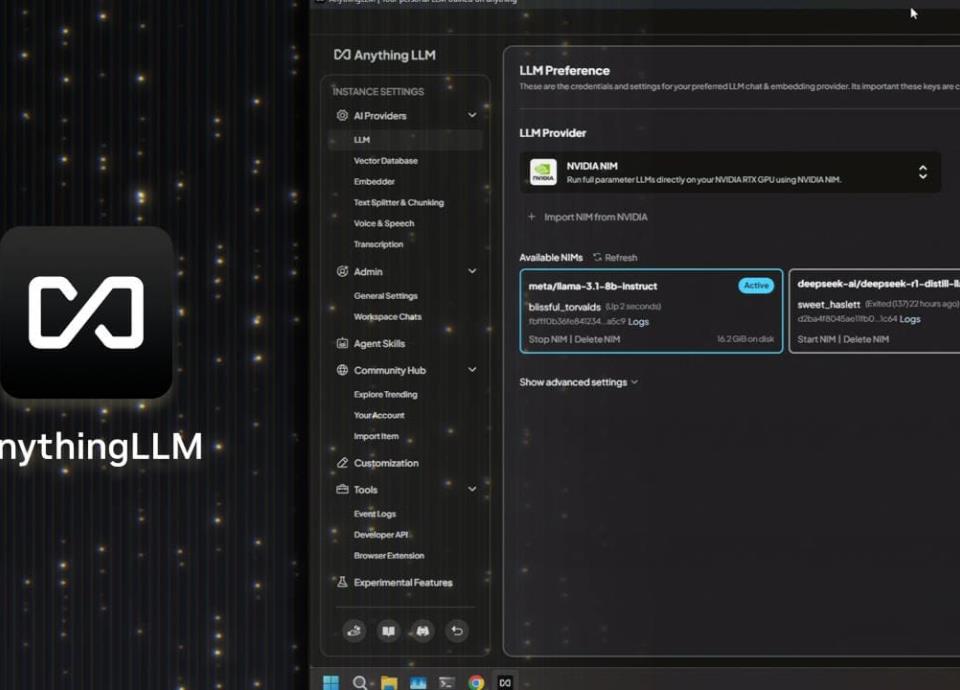The height and width of the screenshot is (690, 960).
Task: Click the sweet_haslett container name
Action: click(x=828, y=304)
